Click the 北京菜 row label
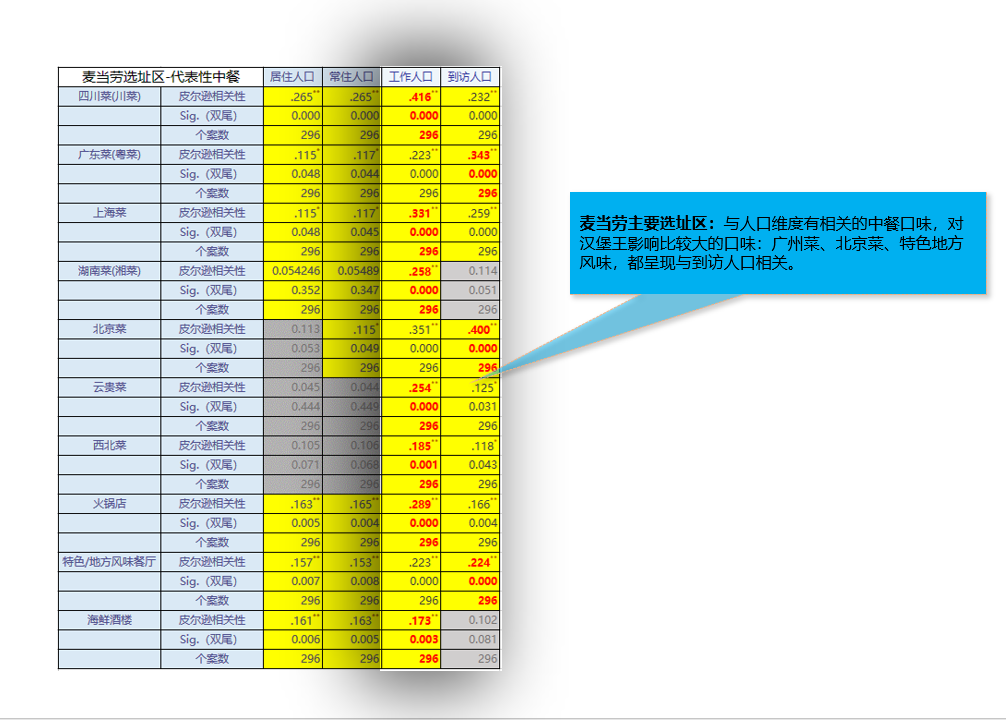The image size is (1006, 720). click(x=110, y=329)
